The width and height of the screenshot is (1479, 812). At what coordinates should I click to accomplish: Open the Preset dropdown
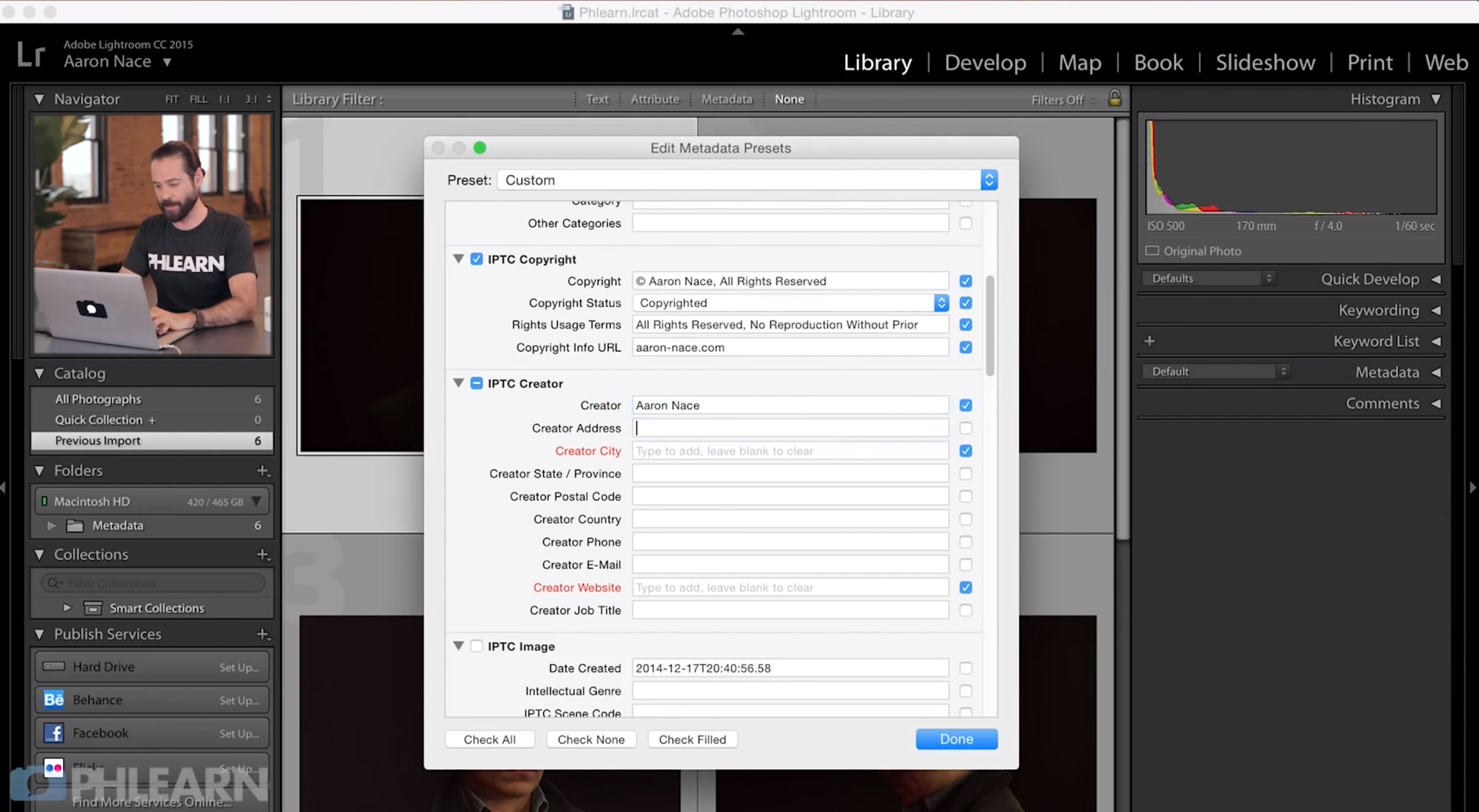click(x=989, y=180)
